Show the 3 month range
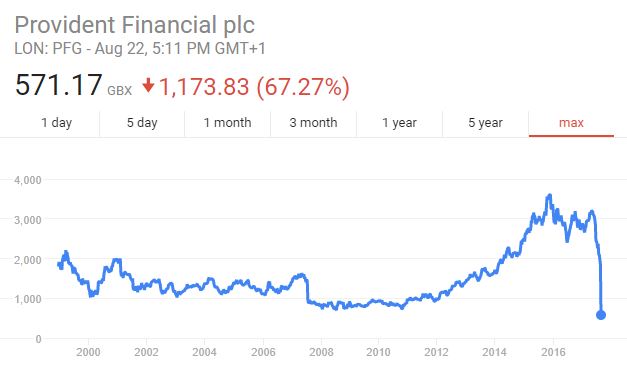 (x=313, y=122)
